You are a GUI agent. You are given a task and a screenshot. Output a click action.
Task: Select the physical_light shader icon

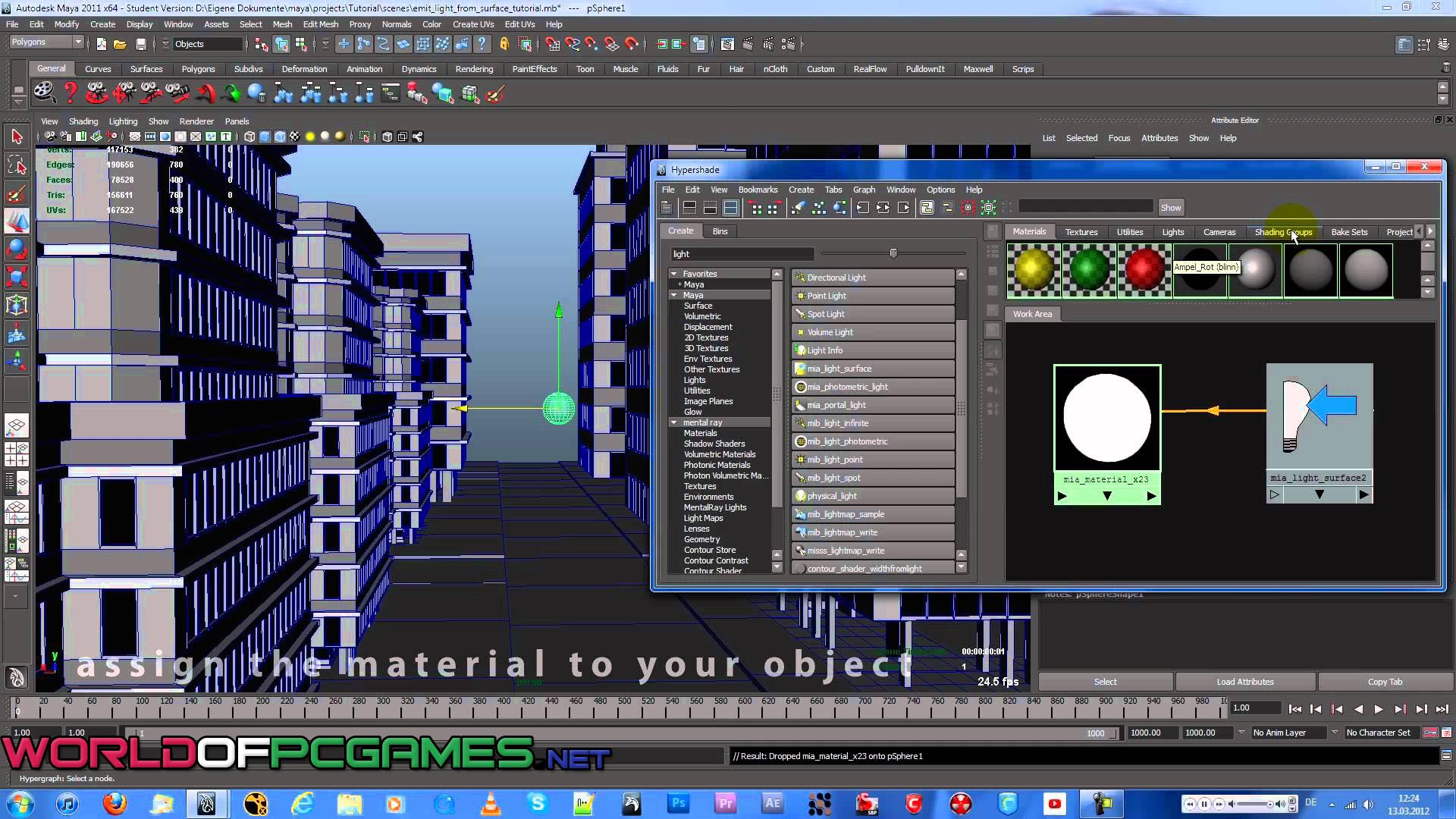pyautogui.click(x=800, y=495)
